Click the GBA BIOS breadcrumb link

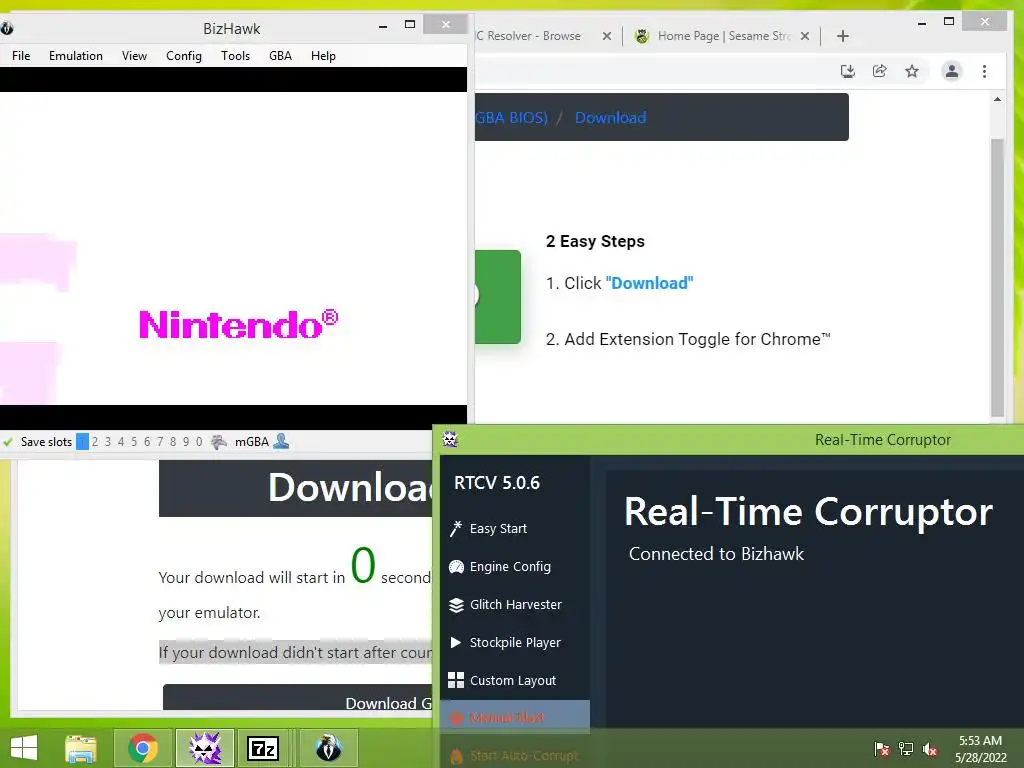pos(511,118)
